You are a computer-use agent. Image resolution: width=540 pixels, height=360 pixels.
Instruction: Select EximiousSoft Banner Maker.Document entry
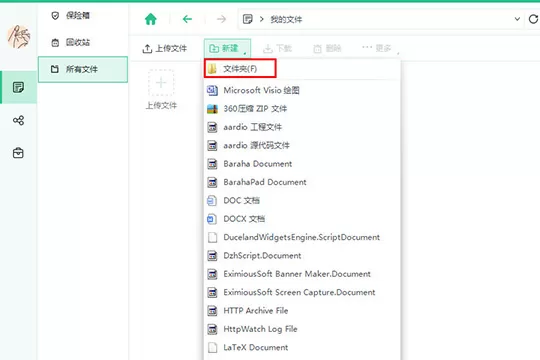coord(302,274)
